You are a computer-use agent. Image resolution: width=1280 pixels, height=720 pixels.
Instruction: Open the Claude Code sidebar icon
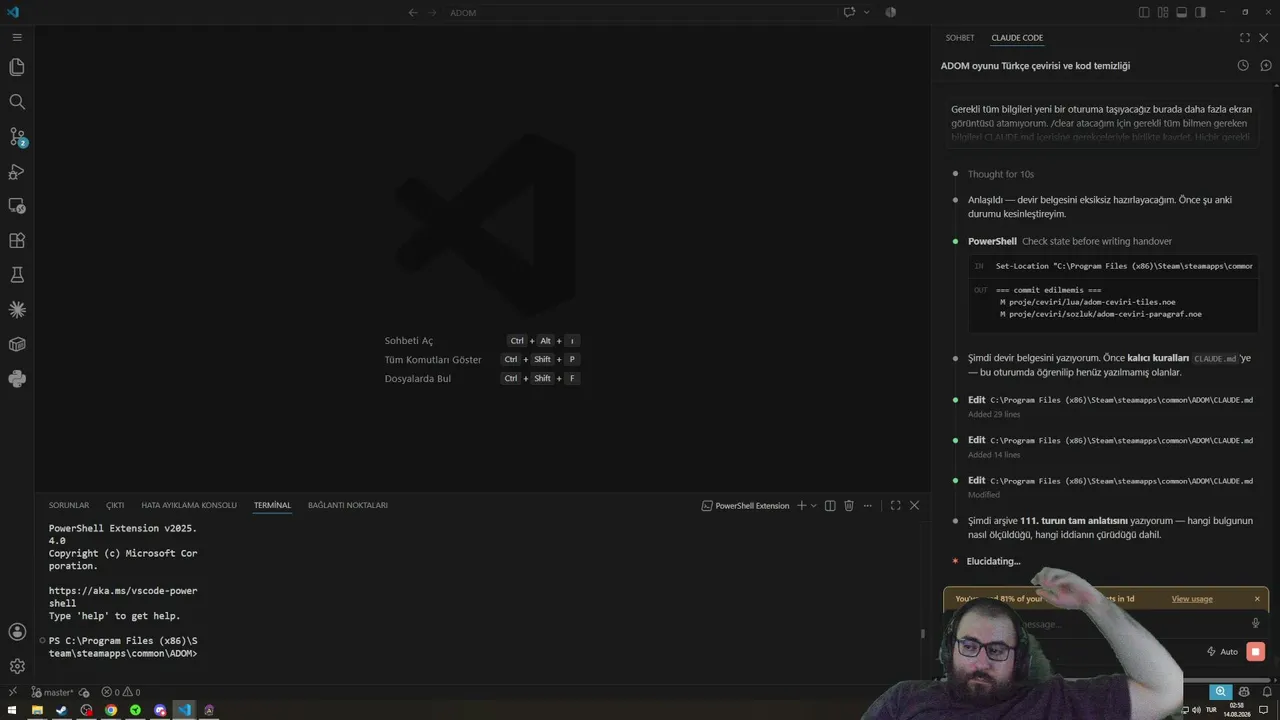[x=17, y=310]
